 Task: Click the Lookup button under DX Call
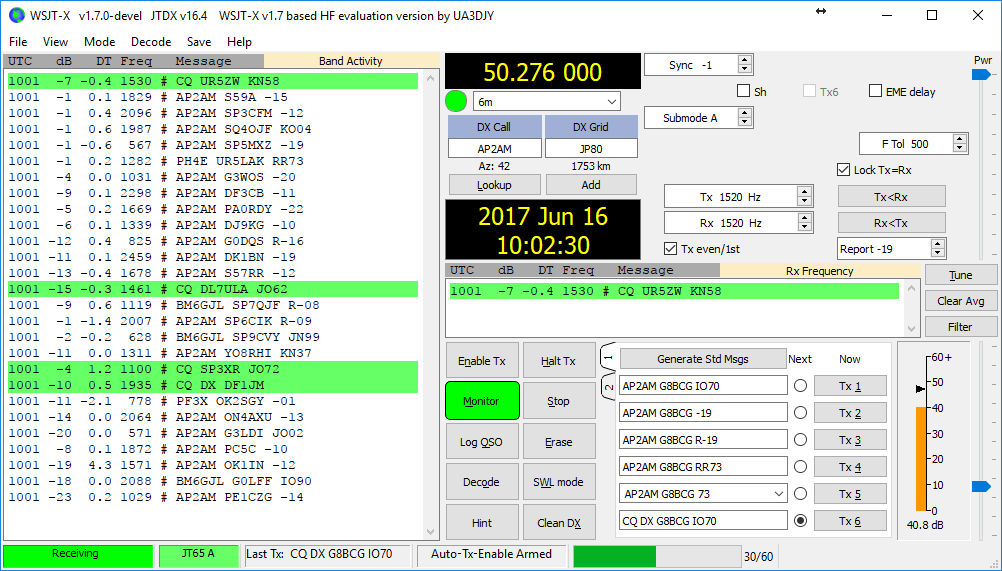click(x=495, y=185)
